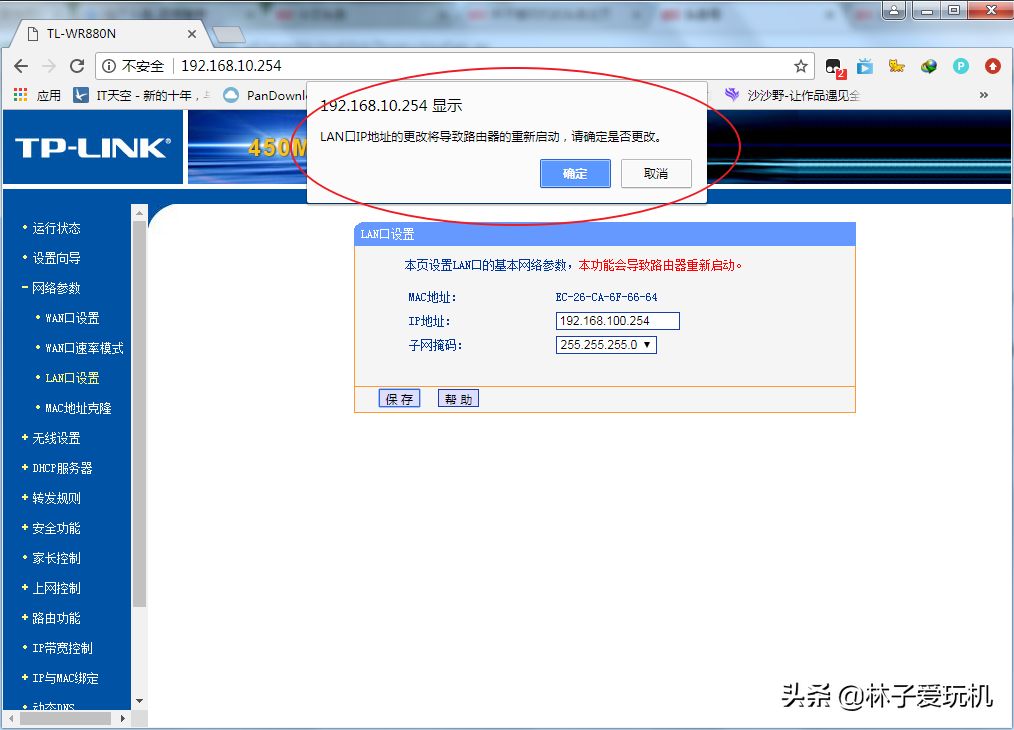Image resolution: width=1014 pixels, height=730 pixels.
Task: Expand the 无线设置 menu section
Action: point(56,438)
